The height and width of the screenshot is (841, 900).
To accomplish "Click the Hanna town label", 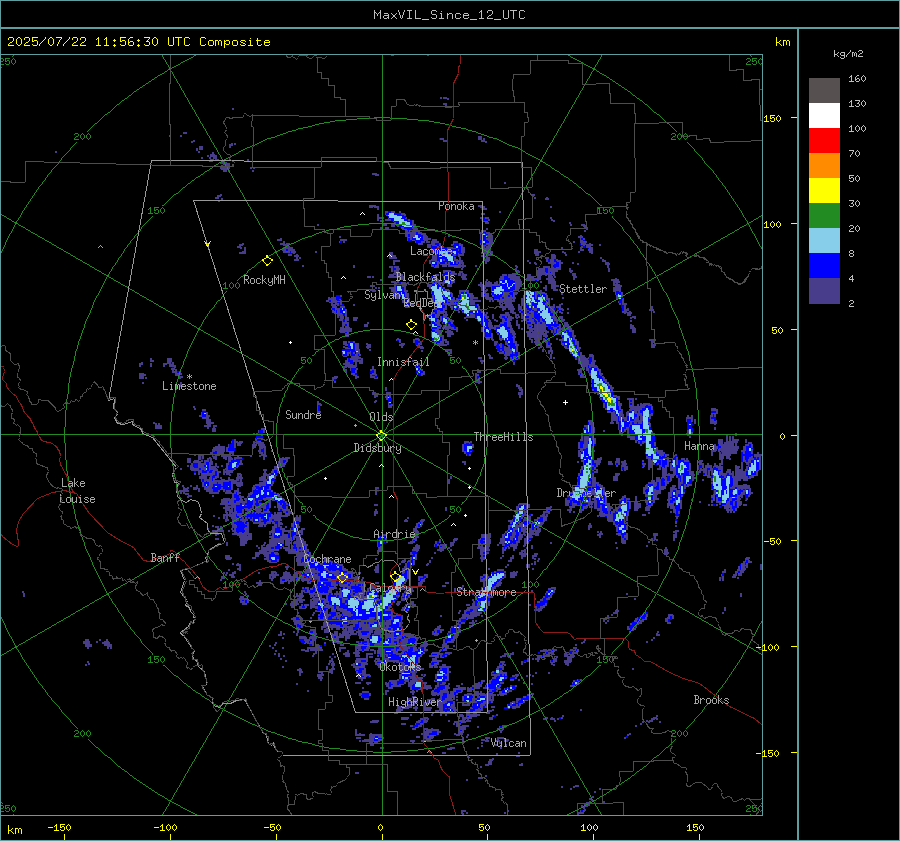I will pos(699,446).
